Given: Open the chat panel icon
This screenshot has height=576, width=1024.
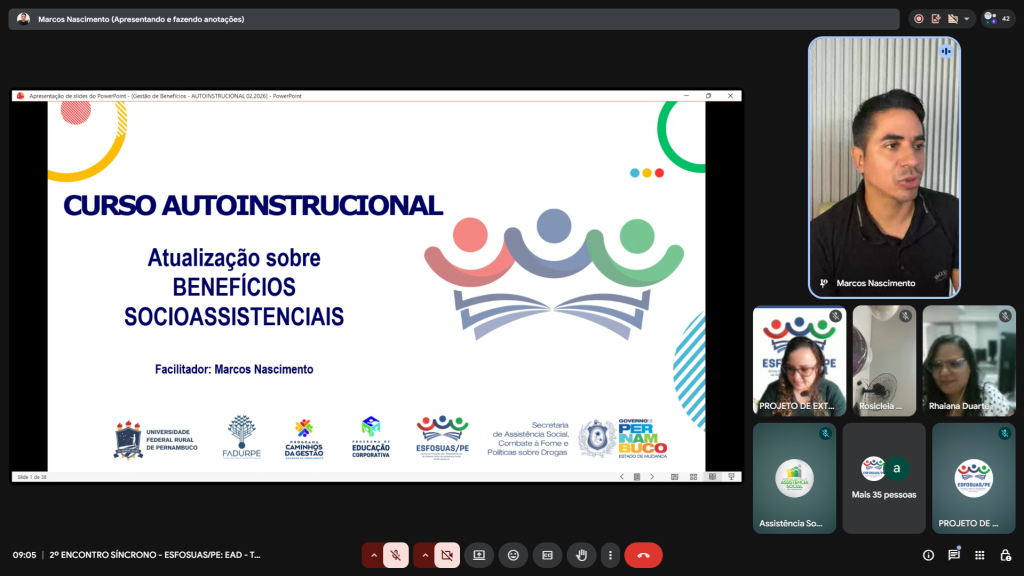Looking at the screenshot, I should (x=954, y=555).
